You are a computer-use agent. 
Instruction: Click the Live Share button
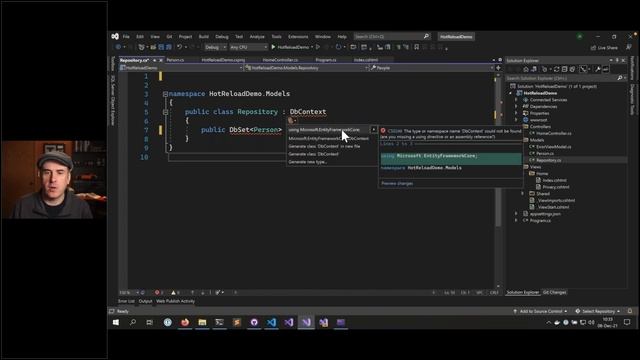click(x=604, y=48)
